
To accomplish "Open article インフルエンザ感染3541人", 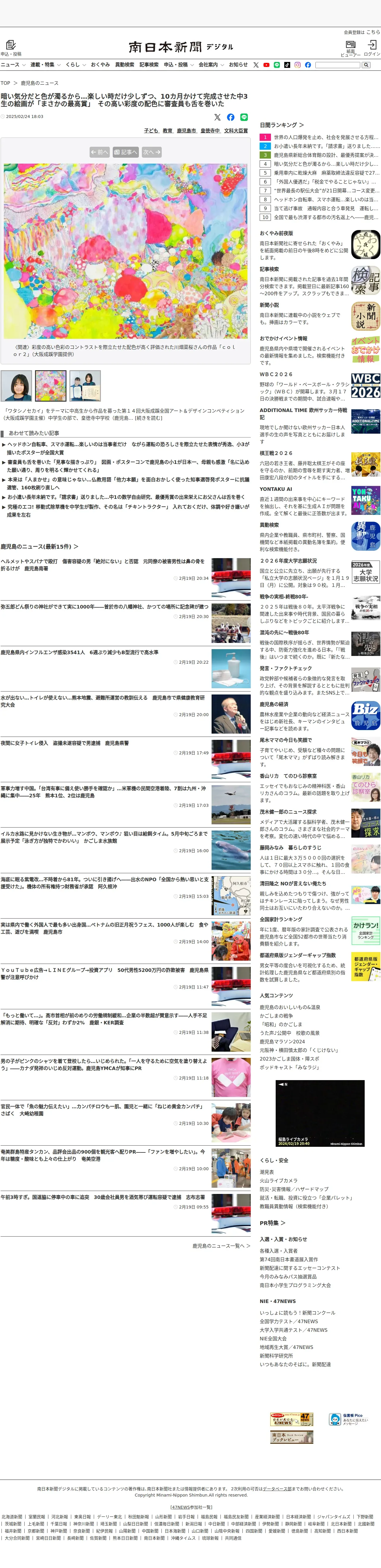I will 79,652.
